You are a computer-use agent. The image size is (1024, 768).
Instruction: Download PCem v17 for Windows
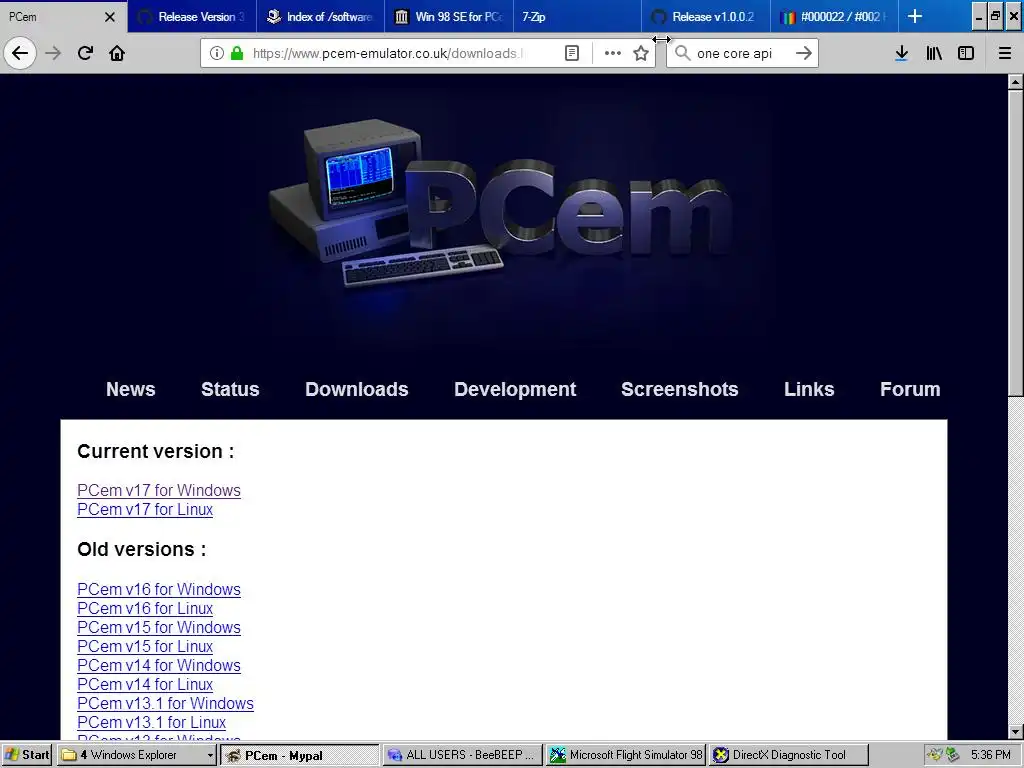[x=159, y=490]
